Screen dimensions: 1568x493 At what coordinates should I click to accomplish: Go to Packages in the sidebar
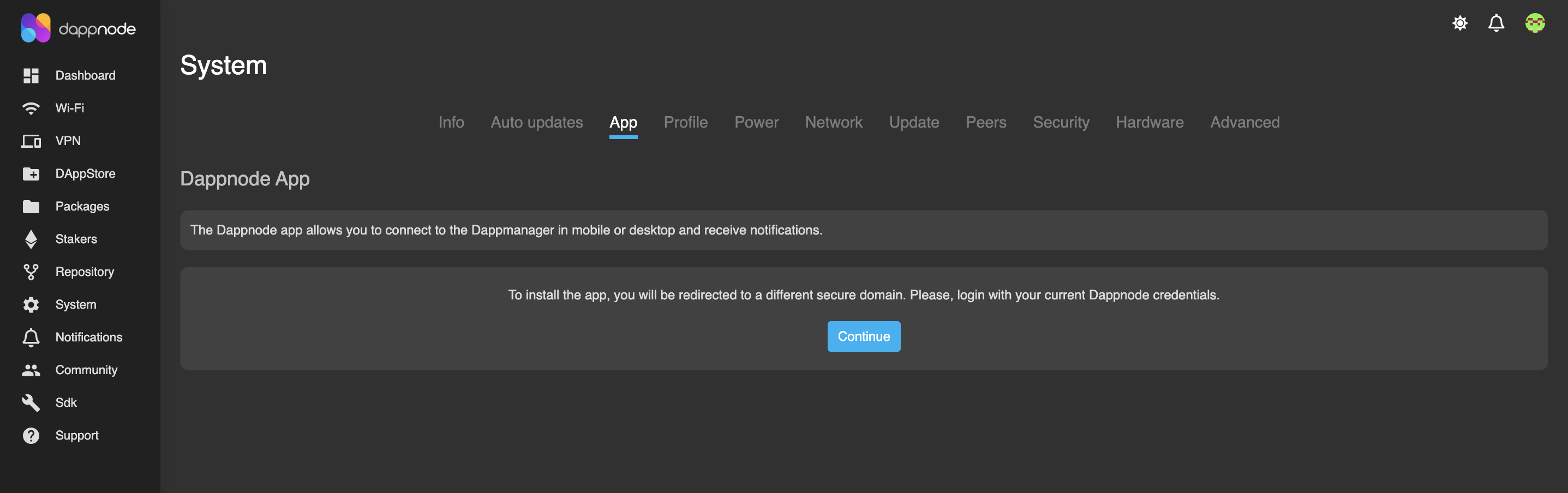82,206
